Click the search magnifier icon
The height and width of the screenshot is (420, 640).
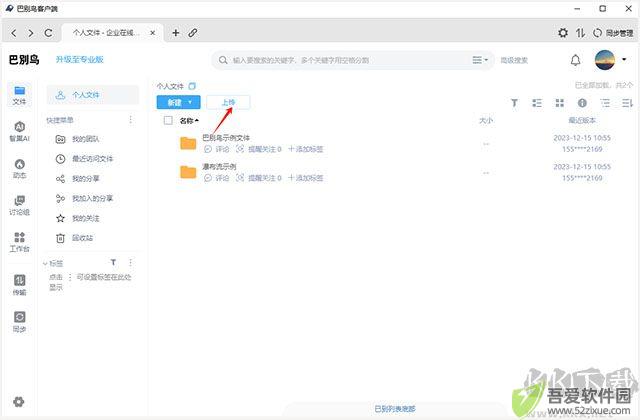(223, 60)
